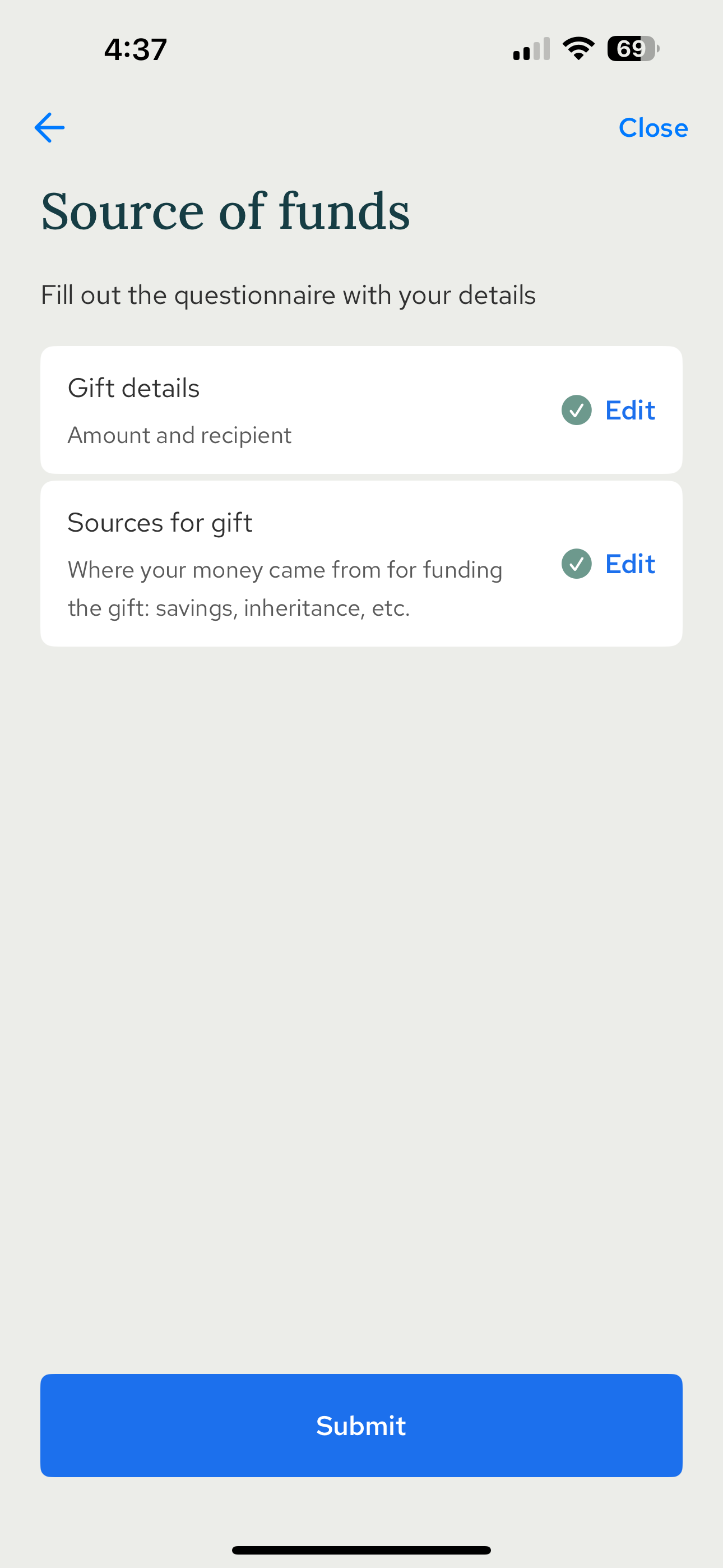Tap the cellular signal bars icon
Image resolution: width=723 pixels, height=1568 pixels.
point(531,50)
